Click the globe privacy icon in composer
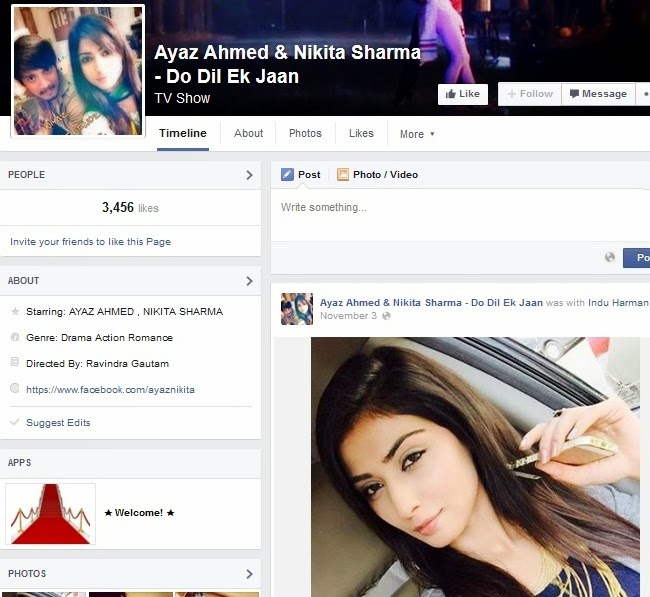650x597 pixels. [610, 257]
